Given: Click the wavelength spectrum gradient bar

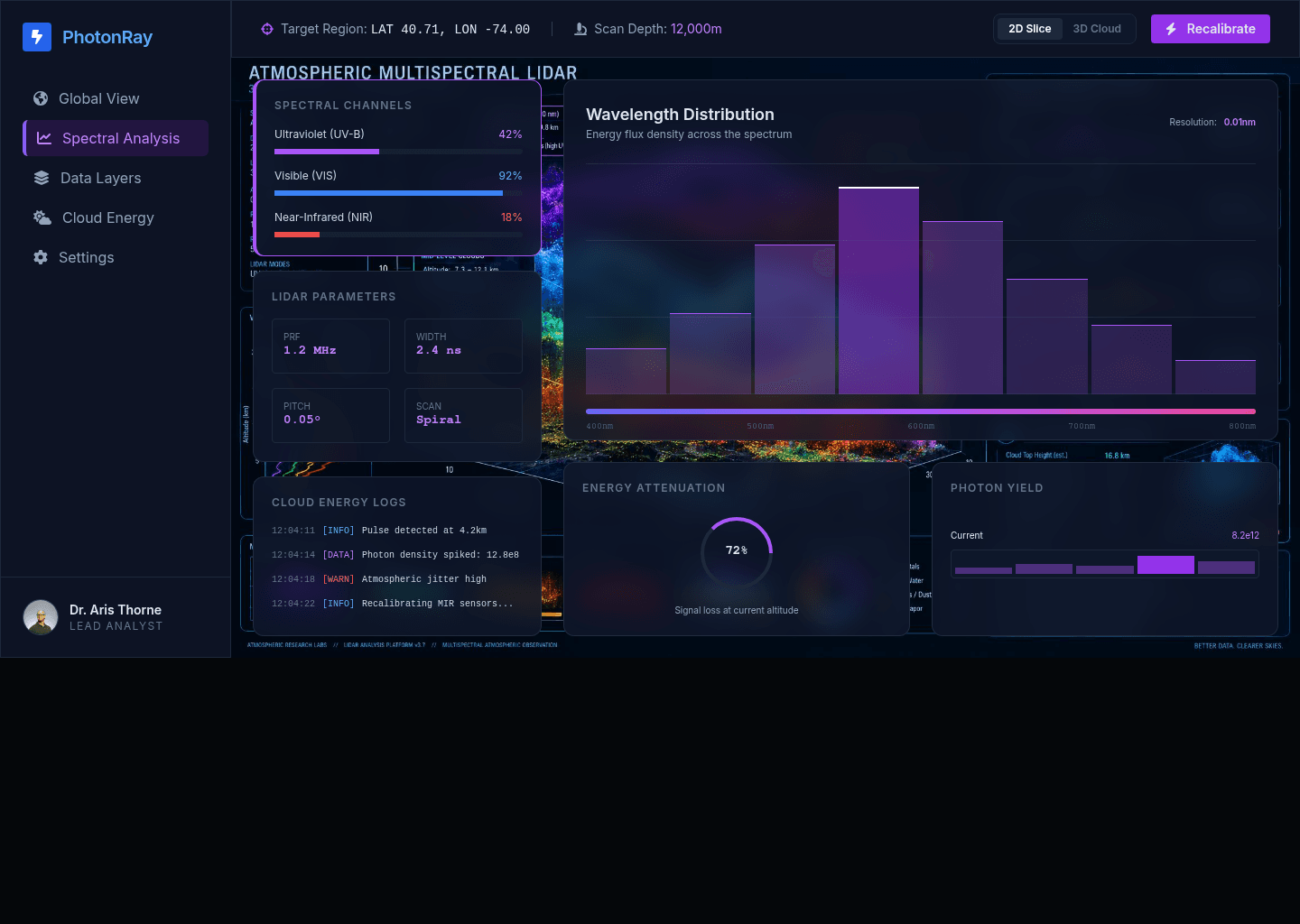Looking at the screenshot, I should (x=921, y=411).
